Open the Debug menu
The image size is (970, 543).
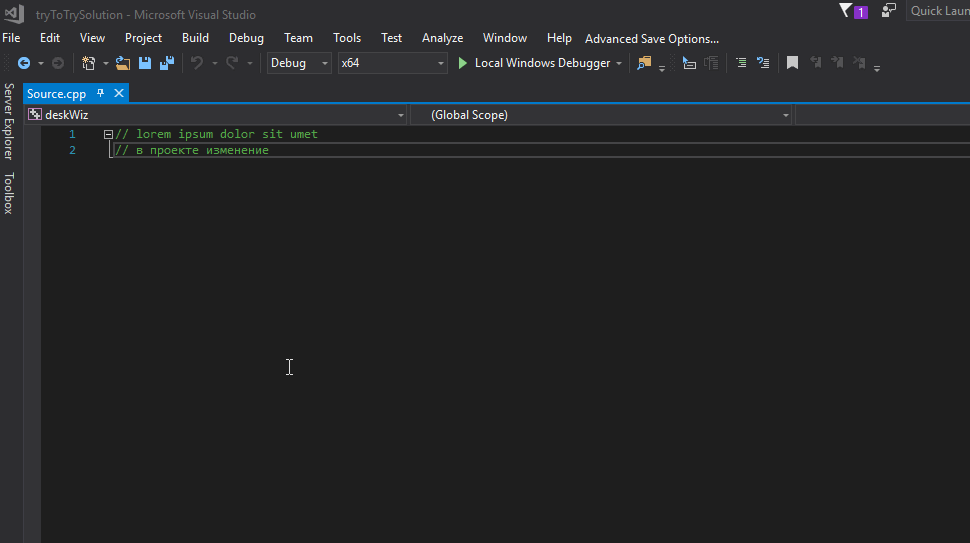coord(246,38)
